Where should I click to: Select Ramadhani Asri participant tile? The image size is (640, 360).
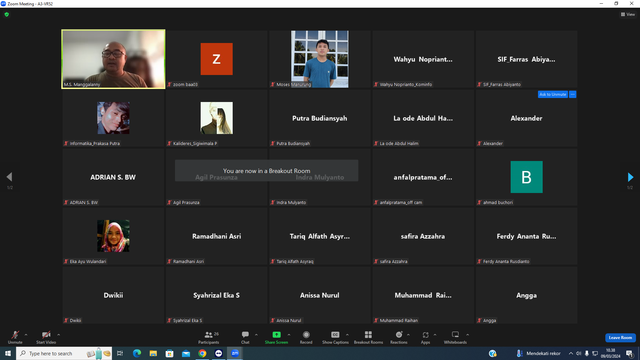coord(216,236)
